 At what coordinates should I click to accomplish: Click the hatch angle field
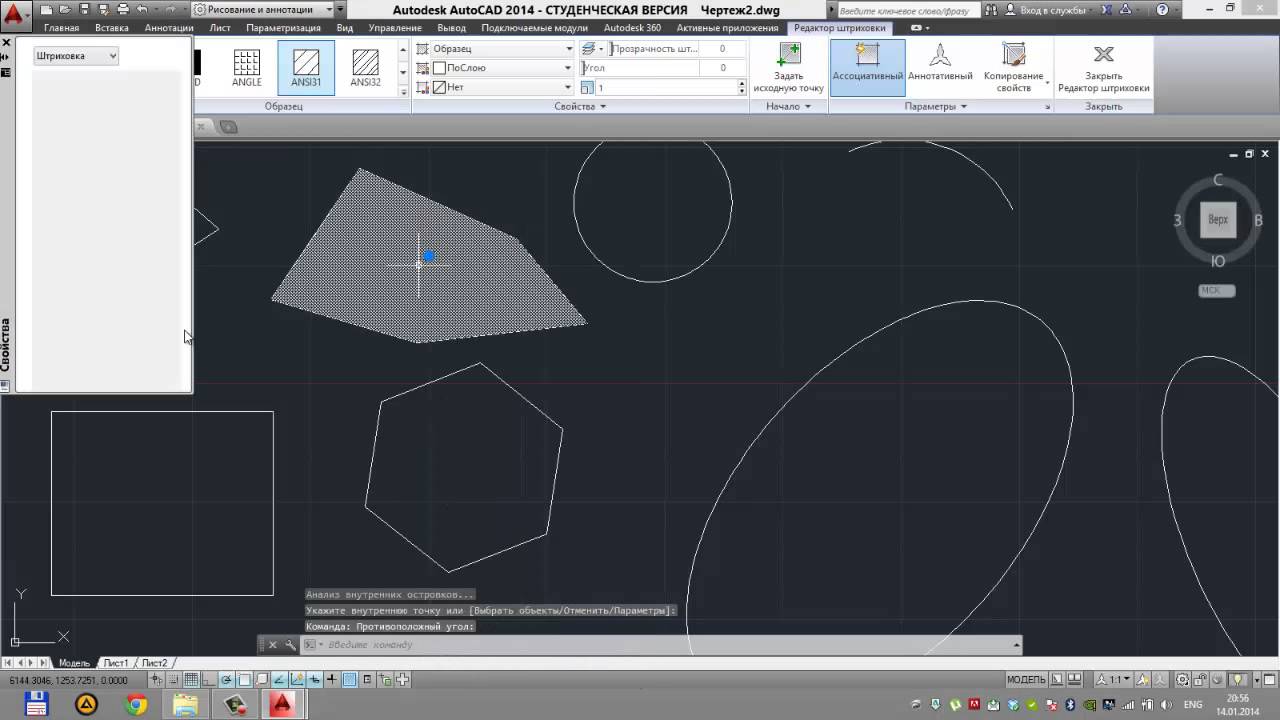click(x=664, y=68)
